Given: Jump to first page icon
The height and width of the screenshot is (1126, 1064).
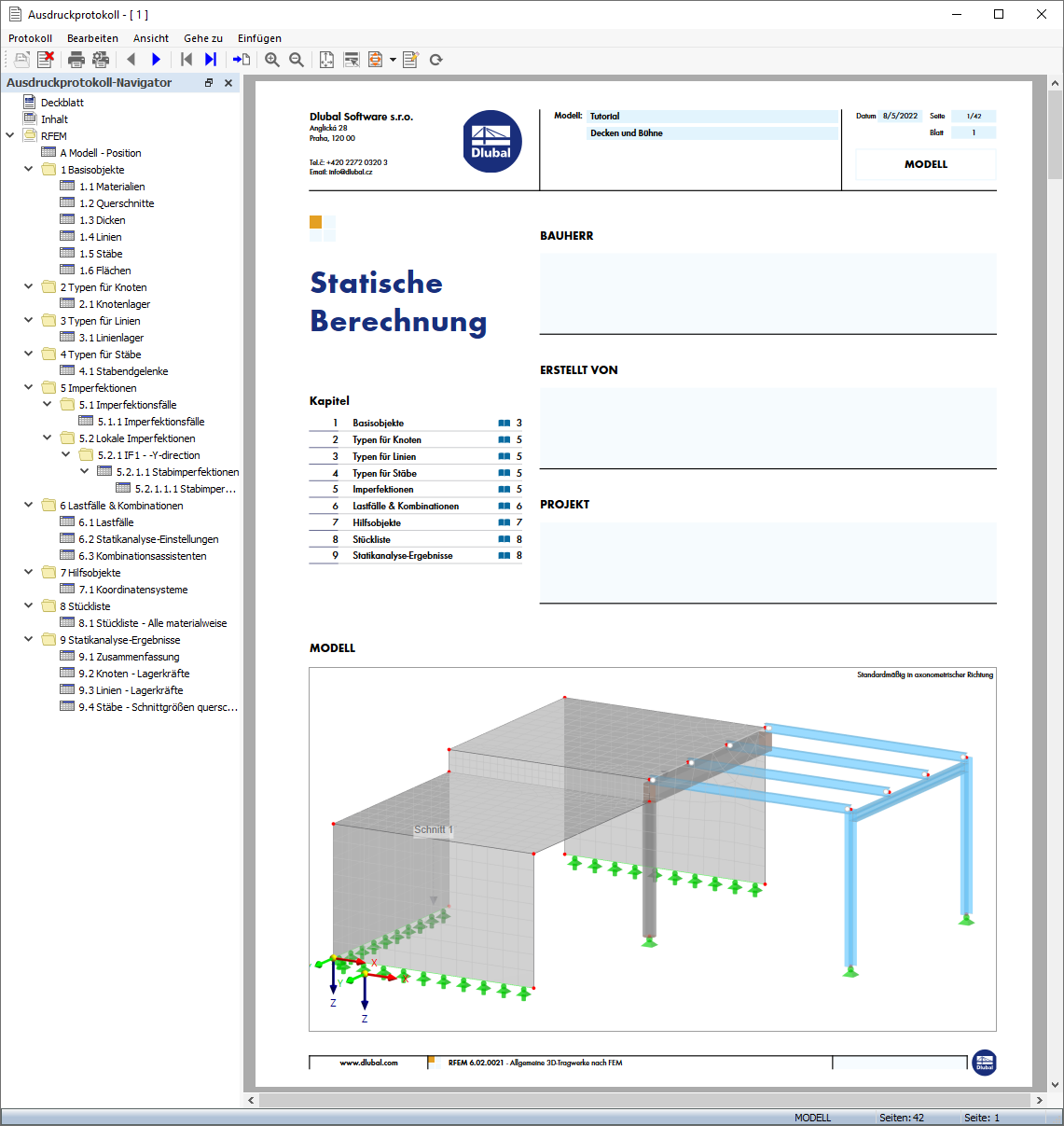Looking at the screenshot, I should (187, 60).
